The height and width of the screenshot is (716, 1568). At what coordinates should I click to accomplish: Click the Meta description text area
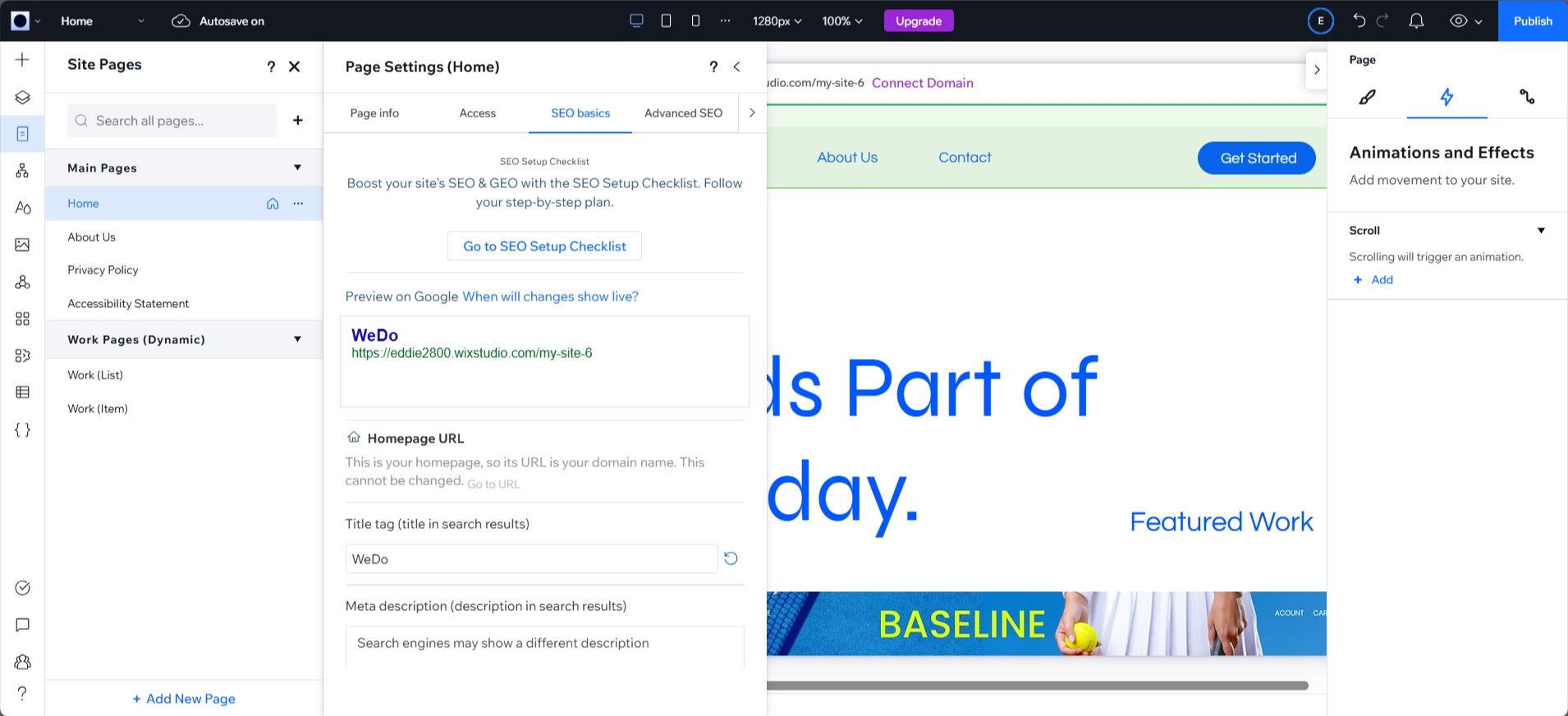[x=544, y=648]
